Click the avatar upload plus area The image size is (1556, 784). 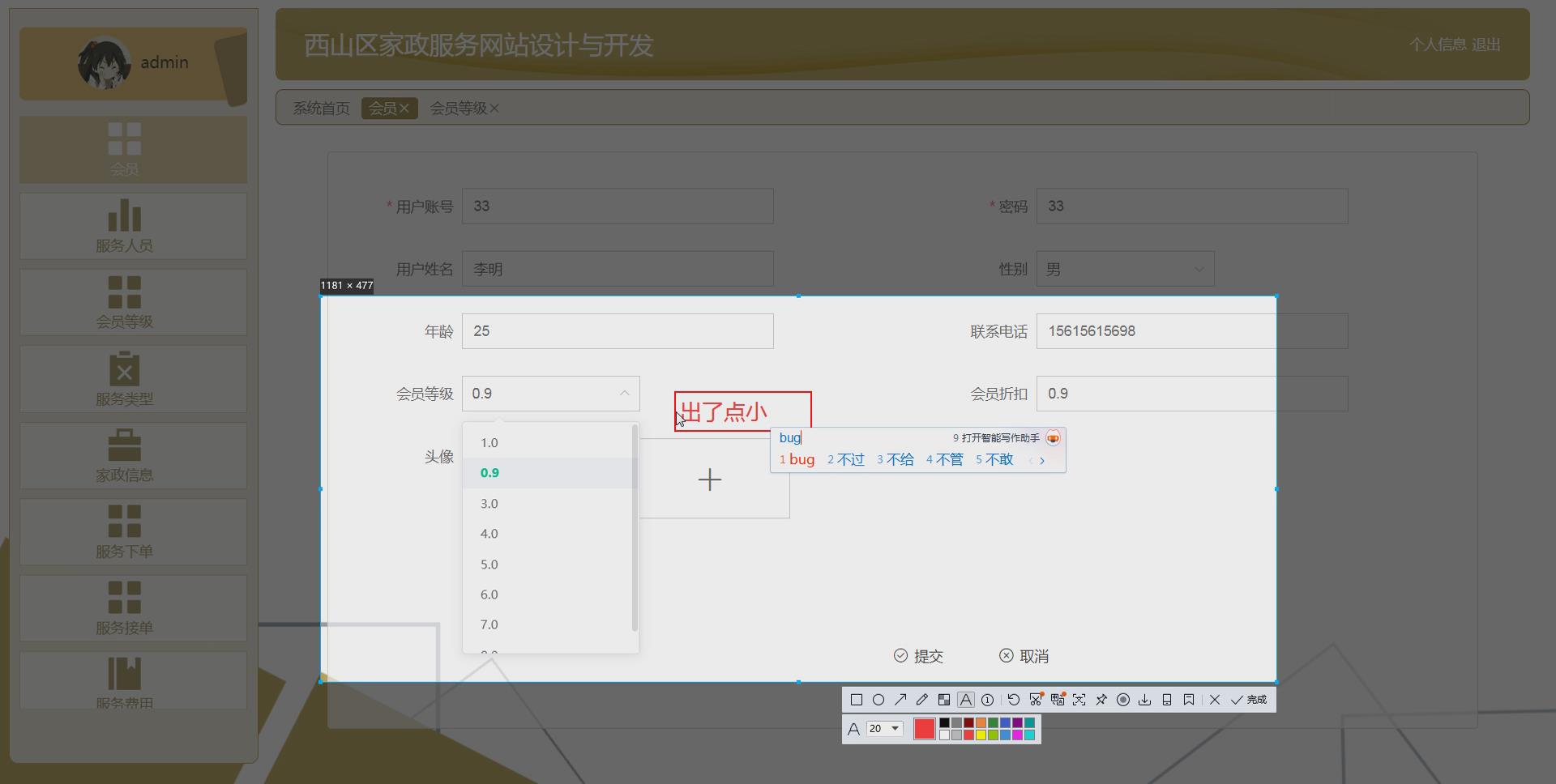point(710,479)
